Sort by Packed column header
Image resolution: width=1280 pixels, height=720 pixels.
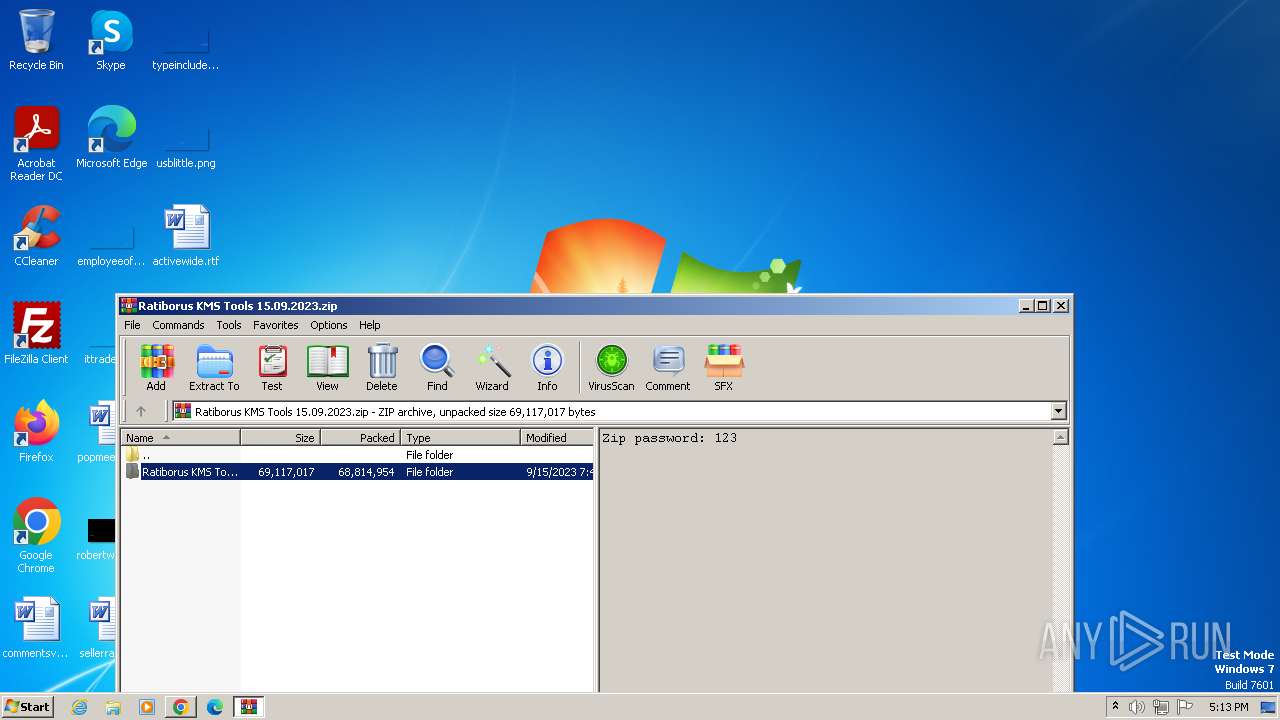click(x=361, y=437)
